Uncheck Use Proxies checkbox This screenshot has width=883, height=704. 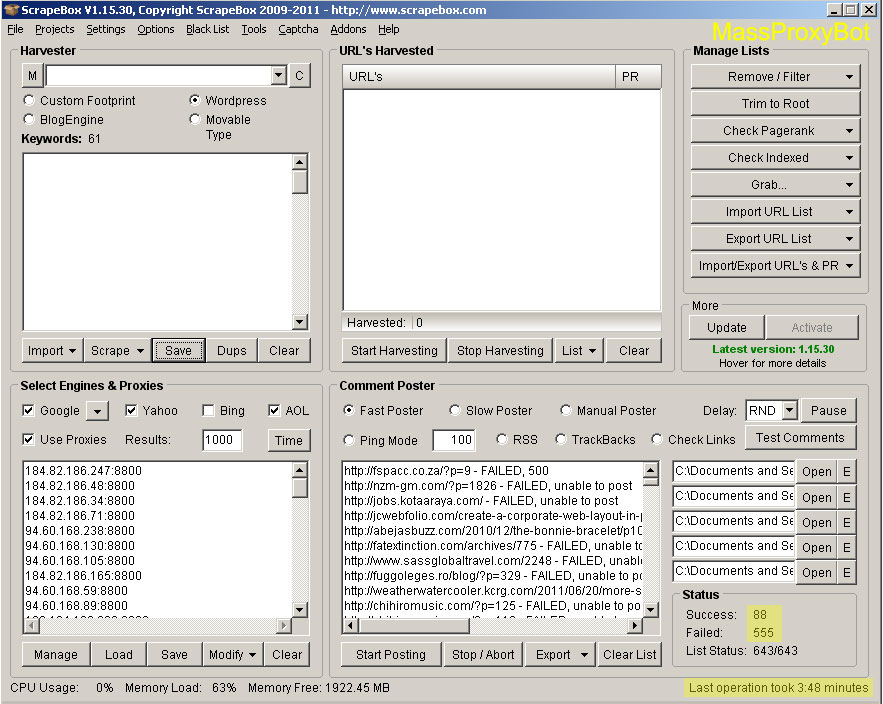(x=28, y=439)
